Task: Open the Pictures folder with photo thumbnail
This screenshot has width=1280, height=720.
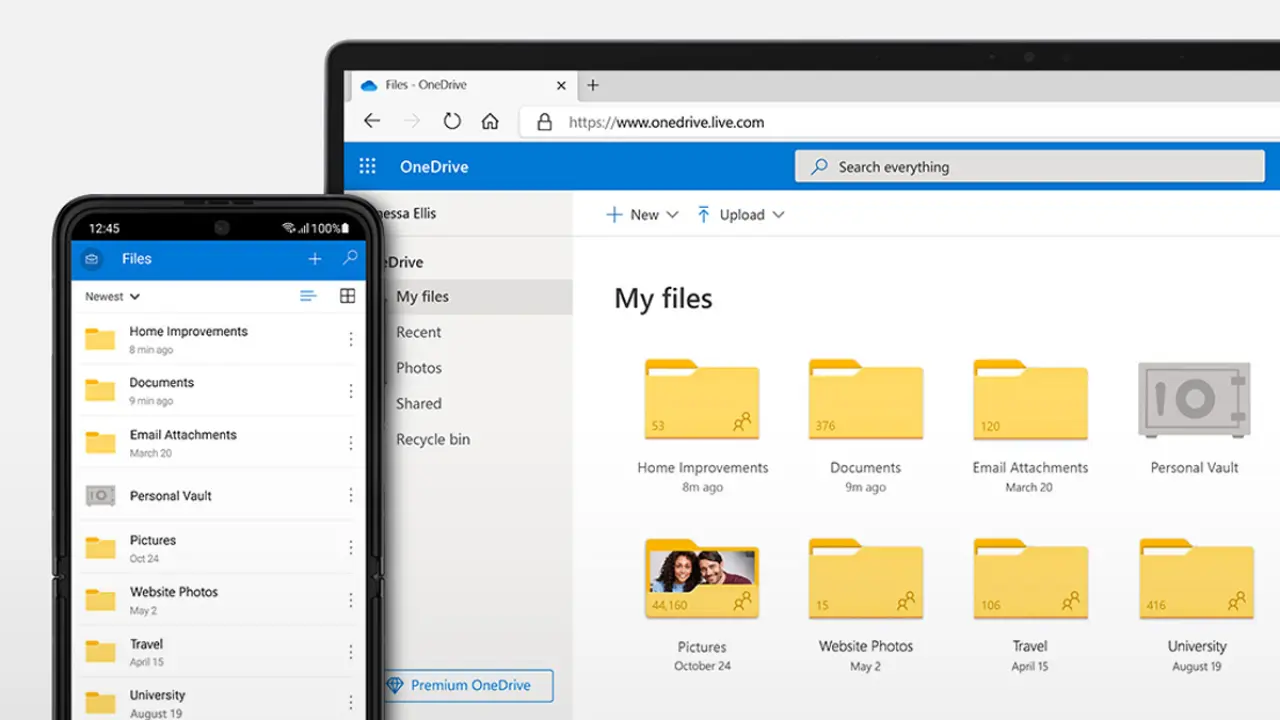Action: 702,578
